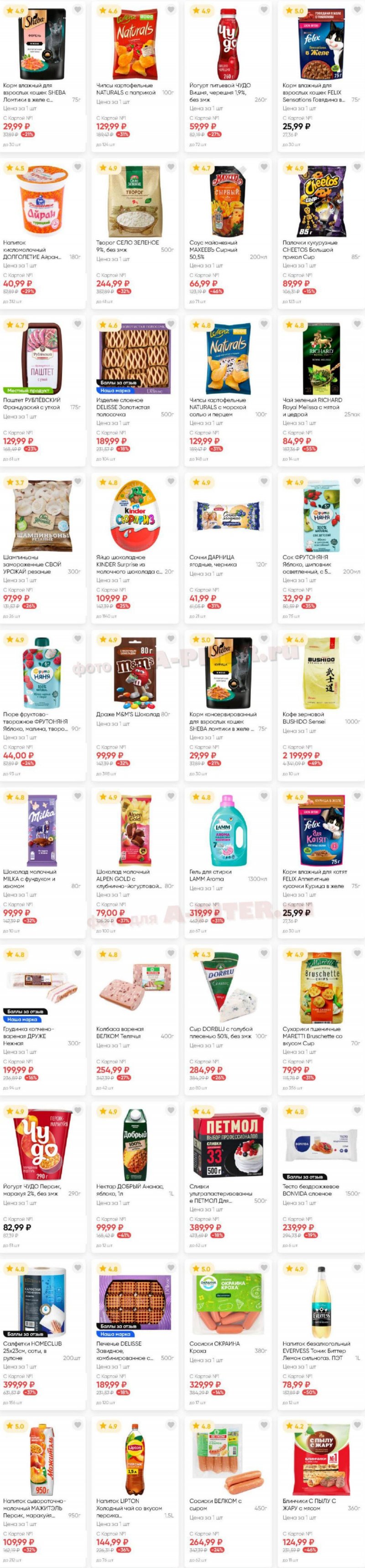Click 'Наша марка' label on Грудинка ДРУЖЕ
Screen dimensions: 365x1568
(22, 1019)
